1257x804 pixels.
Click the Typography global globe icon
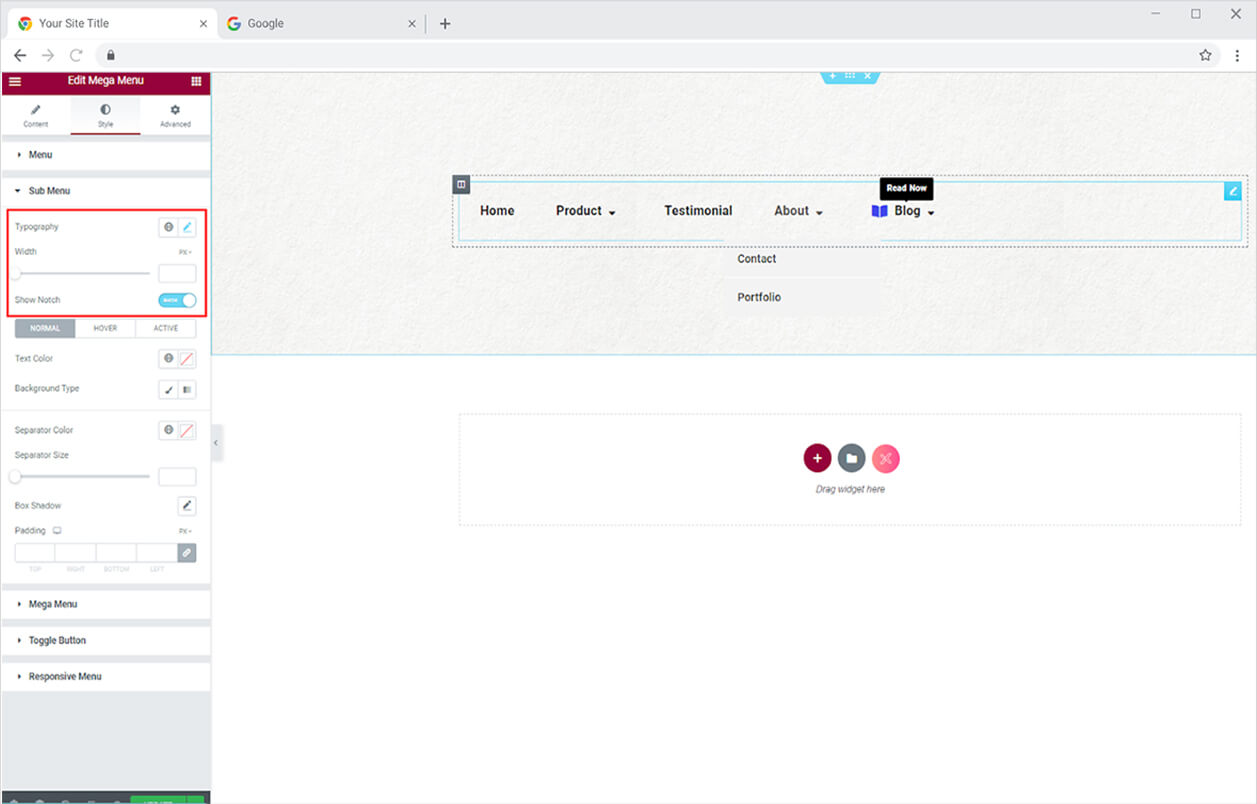[x=168, y=227]
